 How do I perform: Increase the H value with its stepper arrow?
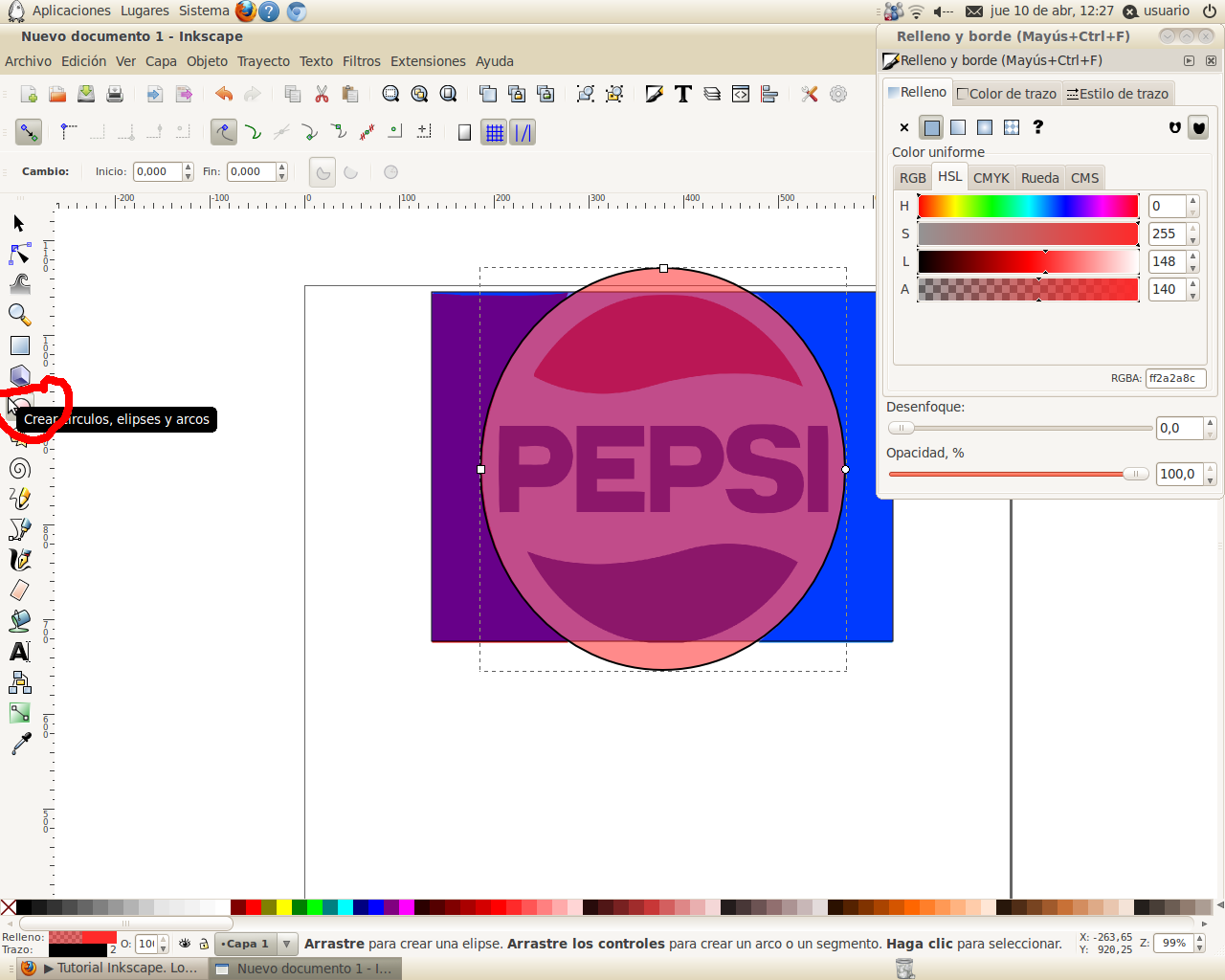1192,200
